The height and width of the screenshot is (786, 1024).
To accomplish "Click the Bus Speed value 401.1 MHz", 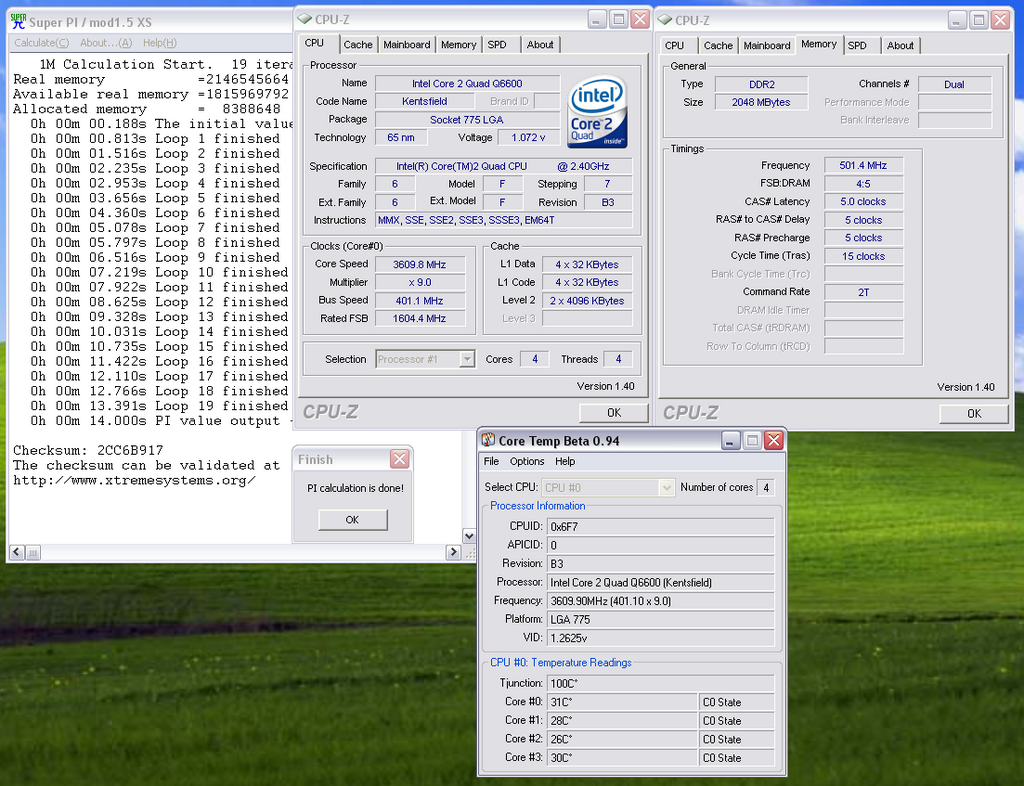I will click(x=419, y=300).
